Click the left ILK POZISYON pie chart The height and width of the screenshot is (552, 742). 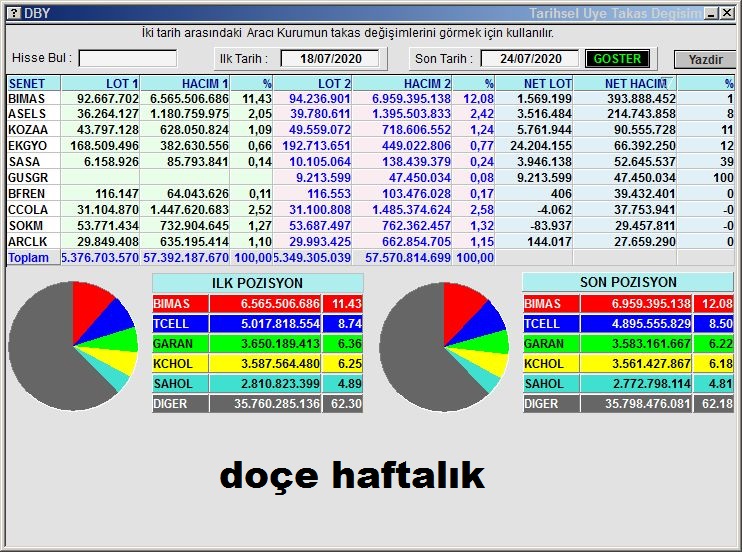(73, 346)
